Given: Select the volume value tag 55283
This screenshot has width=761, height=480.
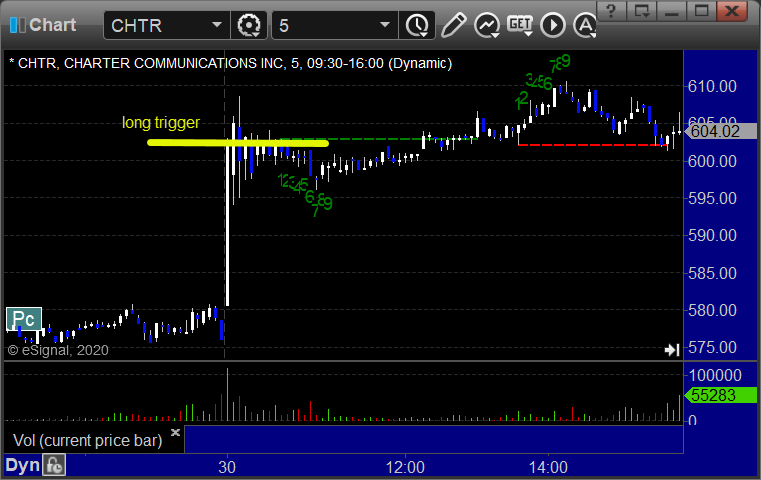Looking at the screenshot, I should [720, 395].
